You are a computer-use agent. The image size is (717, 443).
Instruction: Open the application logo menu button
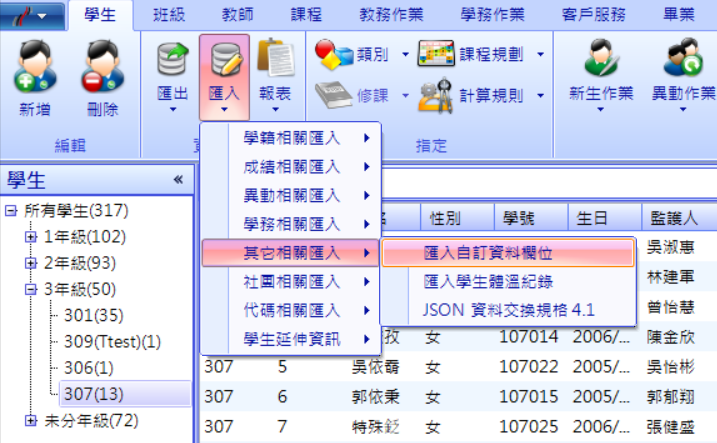(32, 16)
